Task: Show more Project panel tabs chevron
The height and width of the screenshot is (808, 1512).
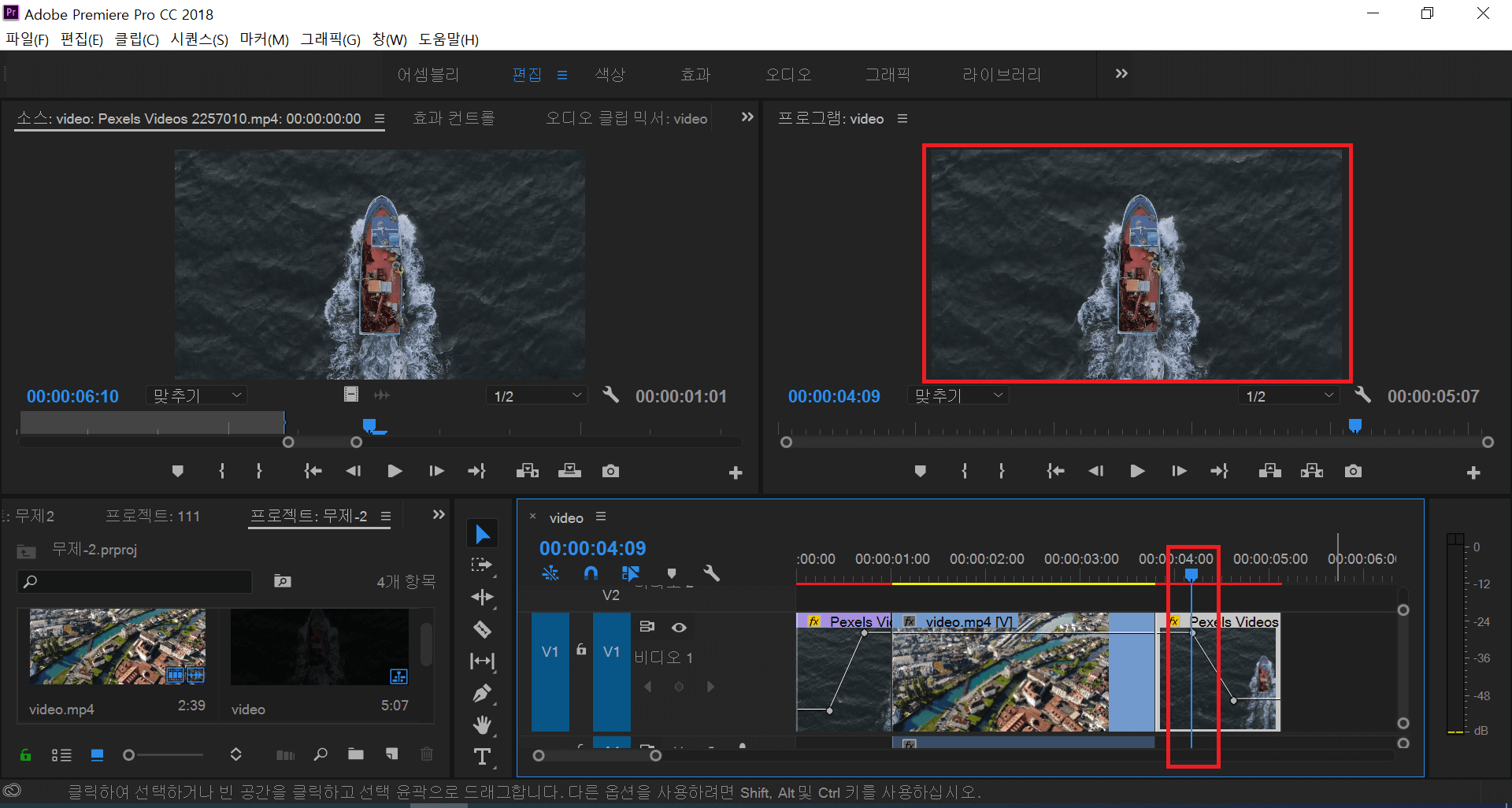Action: click(x=439, y=515)
